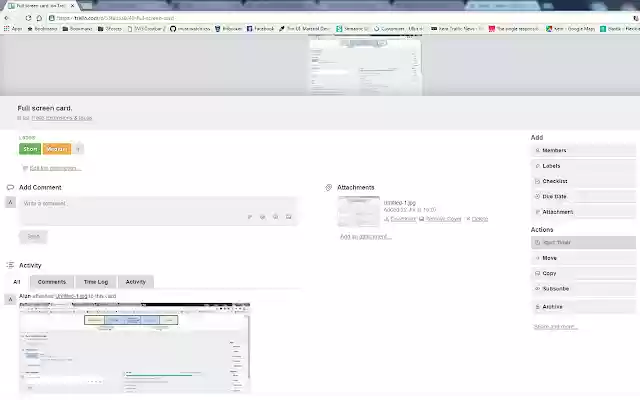Image resolution: width=640 pixels, height=400 pixels.
Task: Click the browser home icon
Action: click(39, 18)
